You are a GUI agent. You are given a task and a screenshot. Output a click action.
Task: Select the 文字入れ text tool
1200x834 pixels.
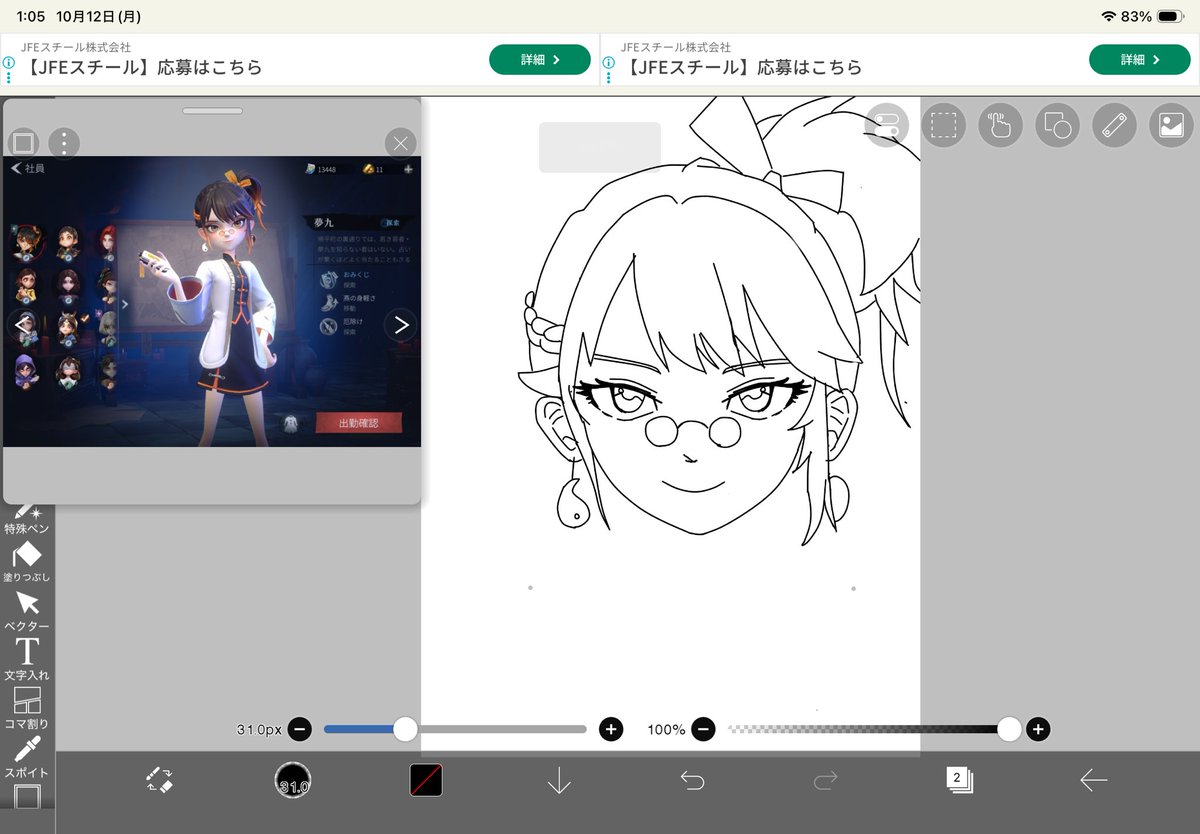27,660
